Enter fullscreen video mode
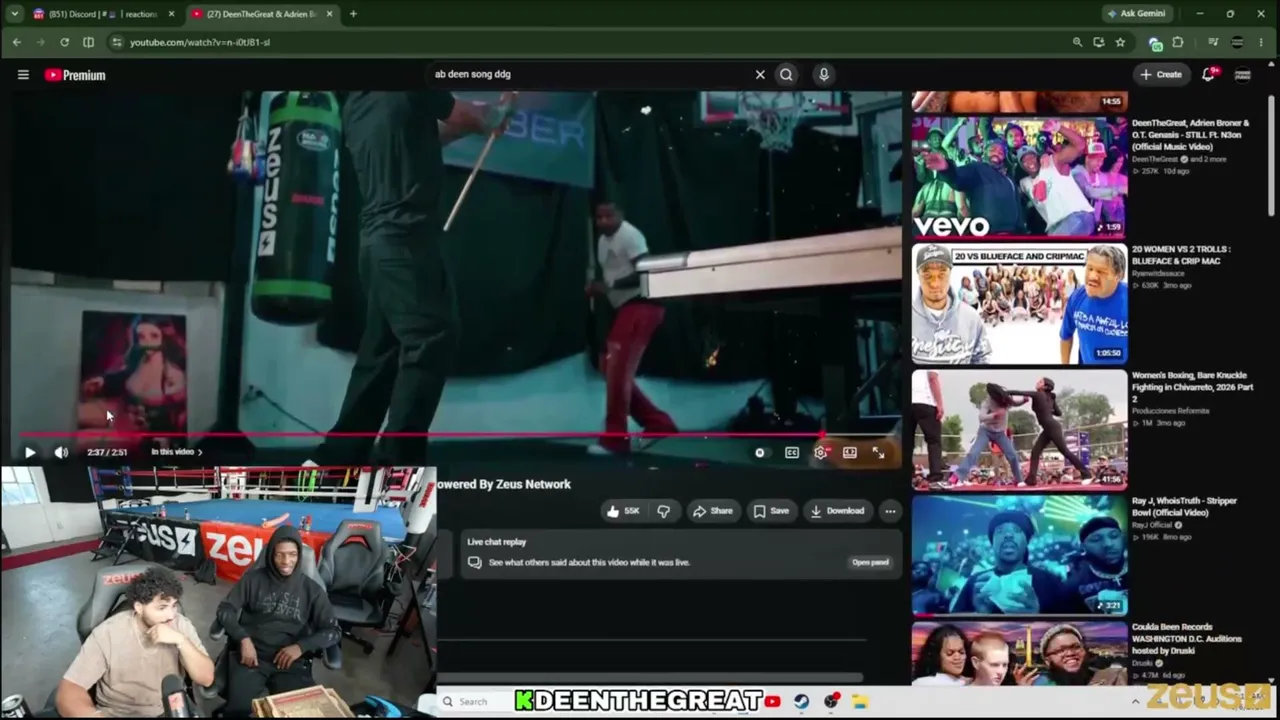The image size is (1280, 720). [x=878, y=453]
